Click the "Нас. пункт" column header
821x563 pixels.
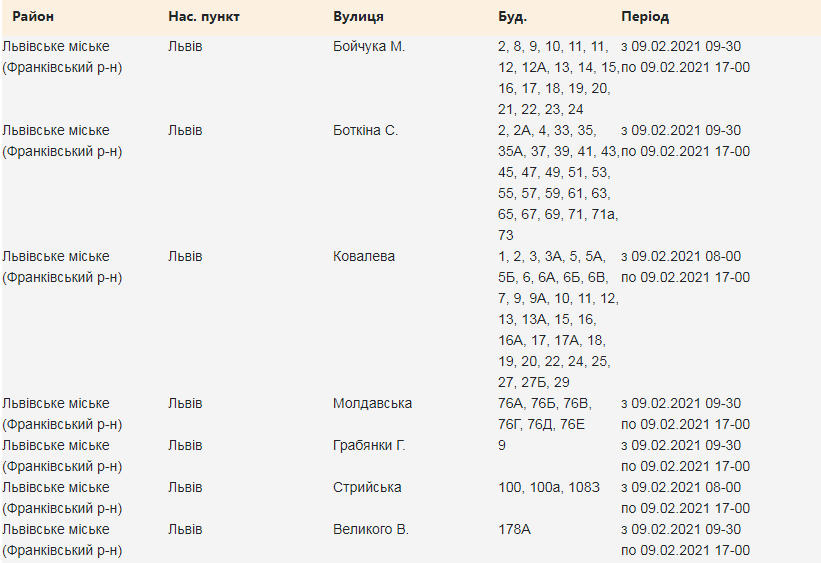click(204, 17)
